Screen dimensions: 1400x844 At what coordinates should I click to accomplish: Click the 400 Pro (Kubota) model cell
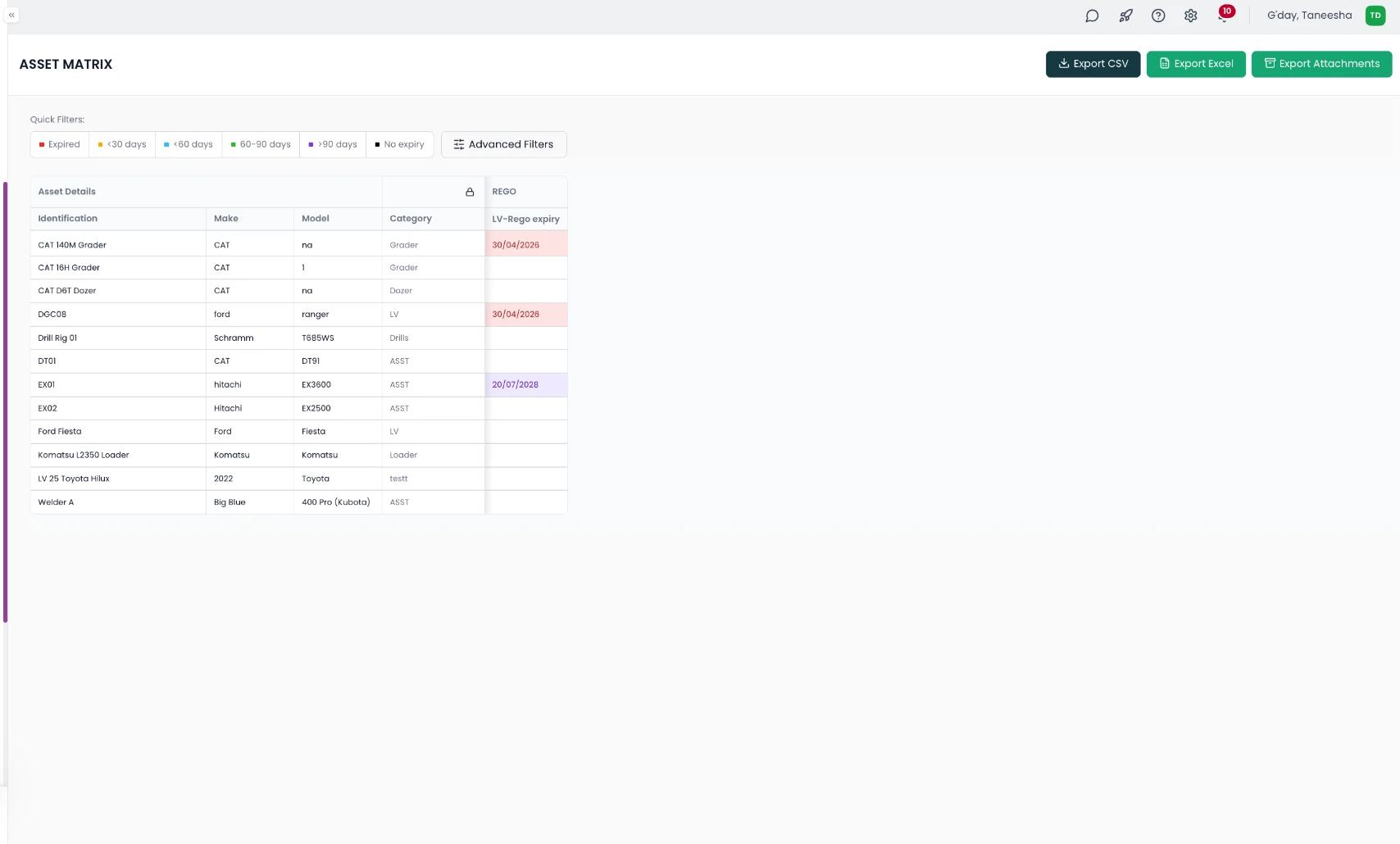click(x=338, y=502)
